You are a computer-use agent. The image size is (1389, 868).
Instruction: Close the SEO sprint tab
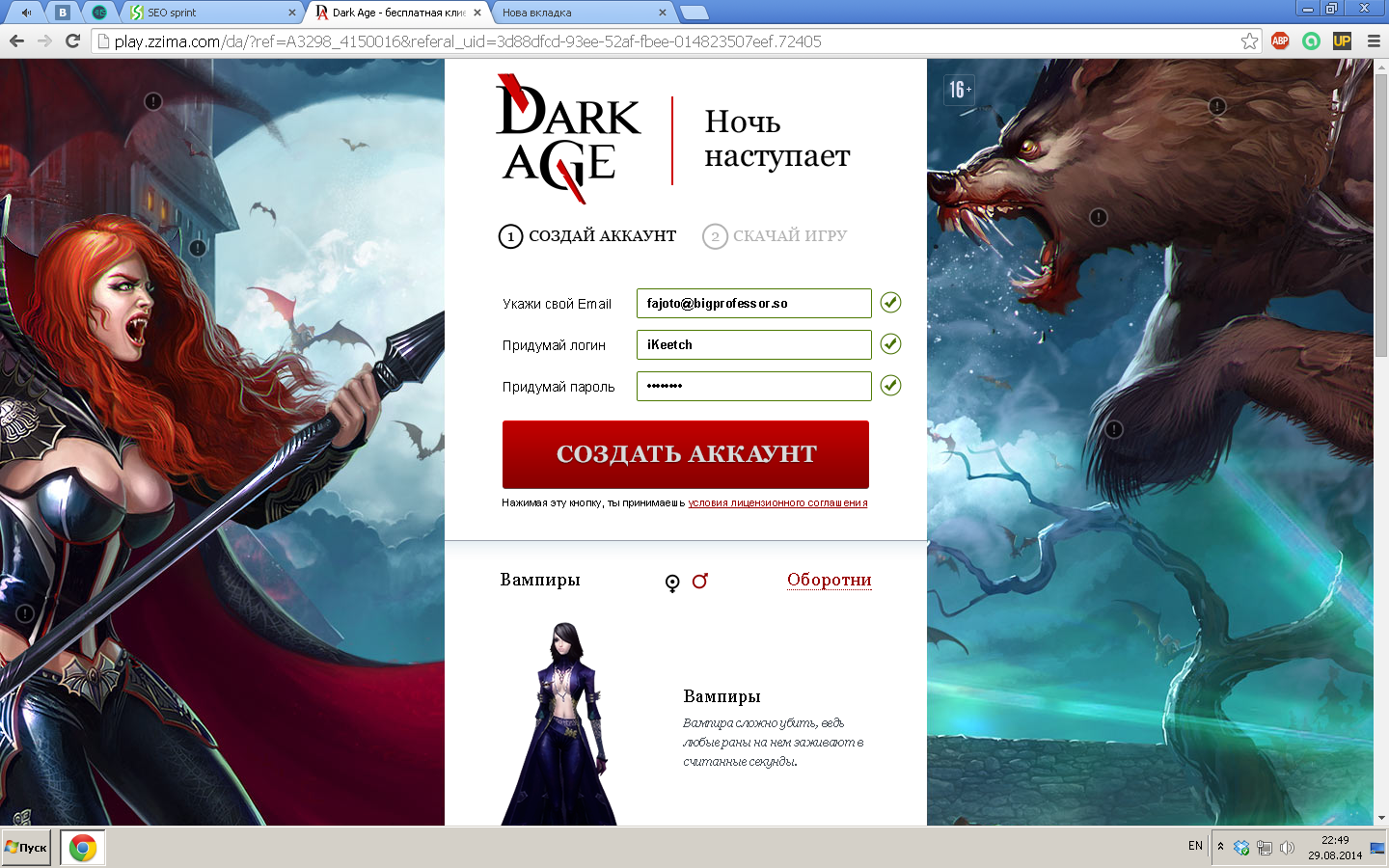point(292,13)
